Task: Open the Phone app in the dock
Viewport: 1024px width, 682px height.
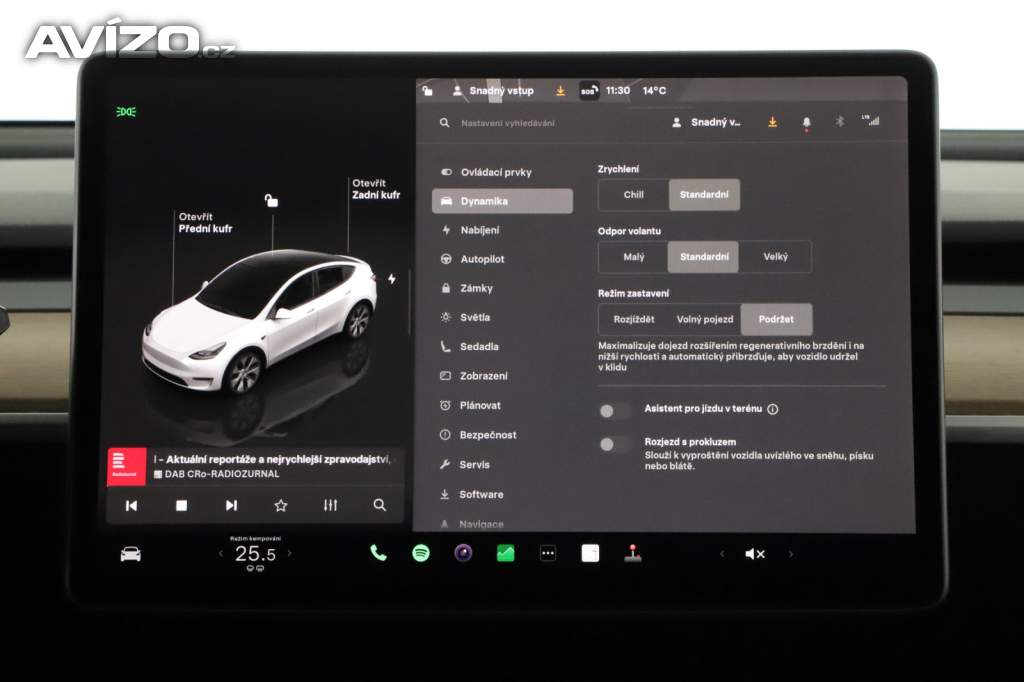Action: tap(378, 553)
